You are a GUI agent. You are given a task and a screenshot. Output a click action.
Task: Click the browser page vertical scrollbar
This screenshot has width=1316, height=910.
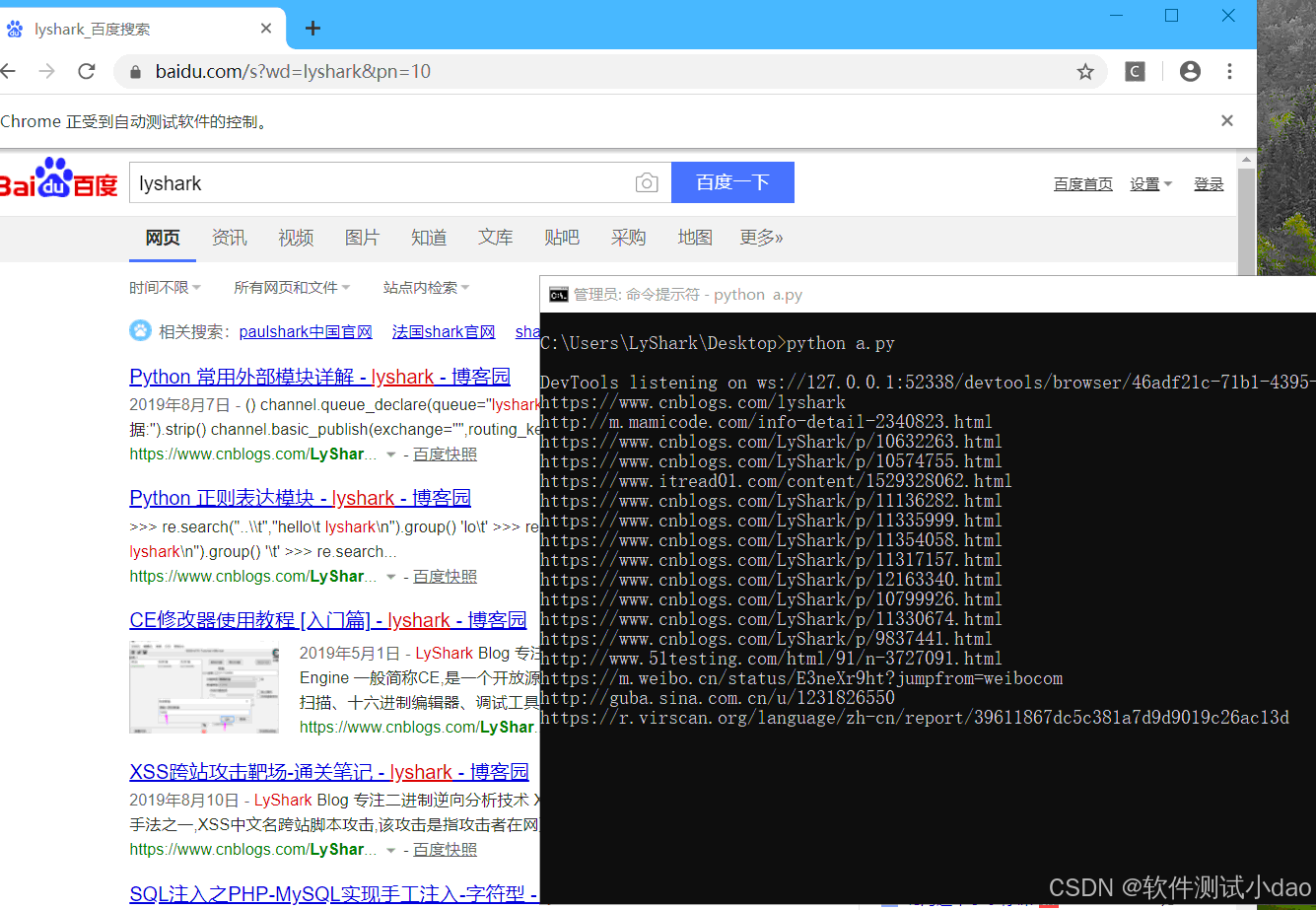point(1247,222)
